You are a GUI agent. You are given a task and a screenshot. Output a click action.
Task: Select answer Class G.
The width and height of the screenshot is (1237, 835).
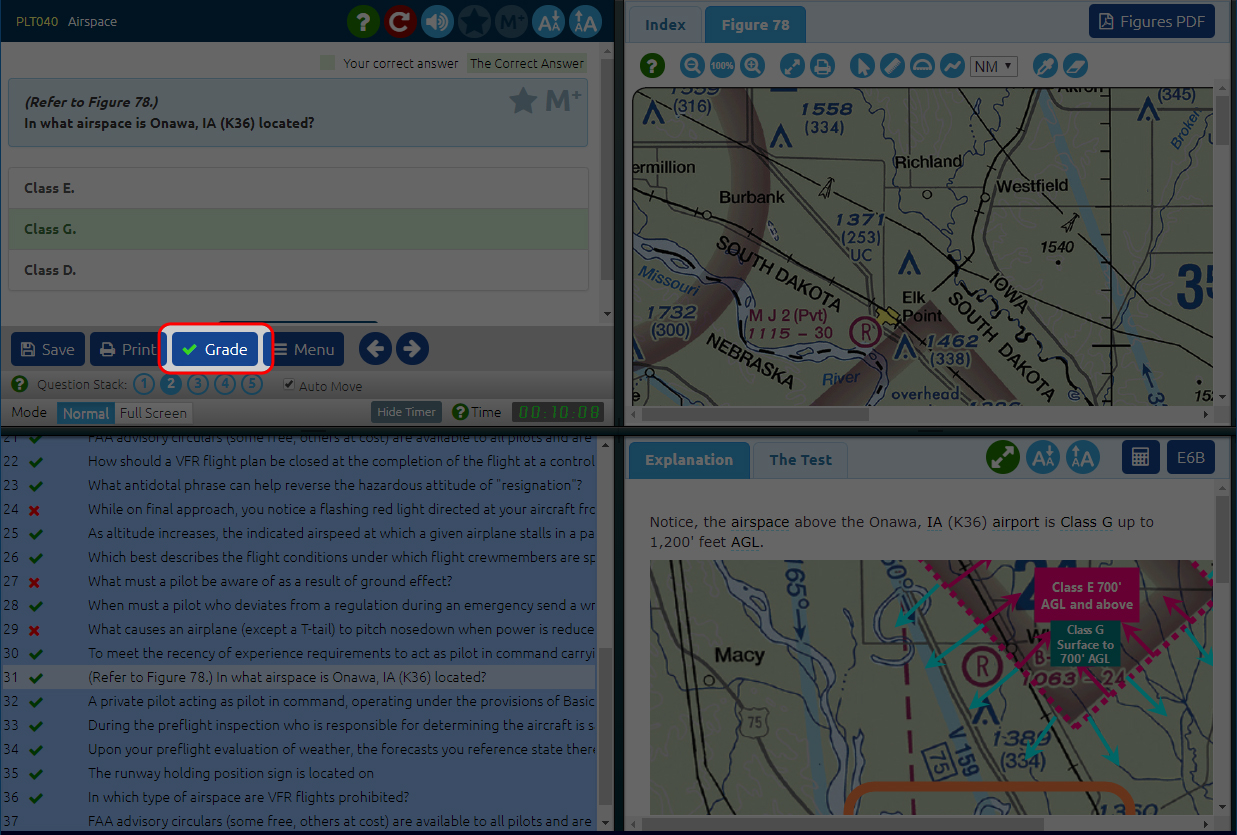click(x=298, y=229)
